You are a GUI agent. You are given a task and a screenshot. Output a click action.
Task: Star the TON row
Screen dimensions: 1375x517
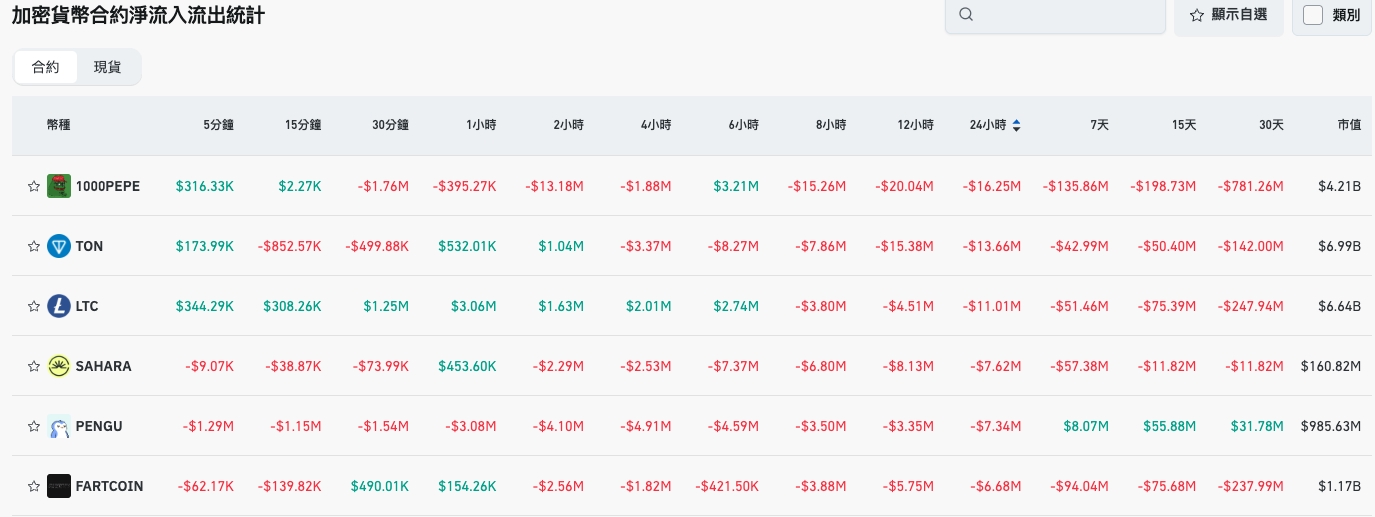(34, 246)
